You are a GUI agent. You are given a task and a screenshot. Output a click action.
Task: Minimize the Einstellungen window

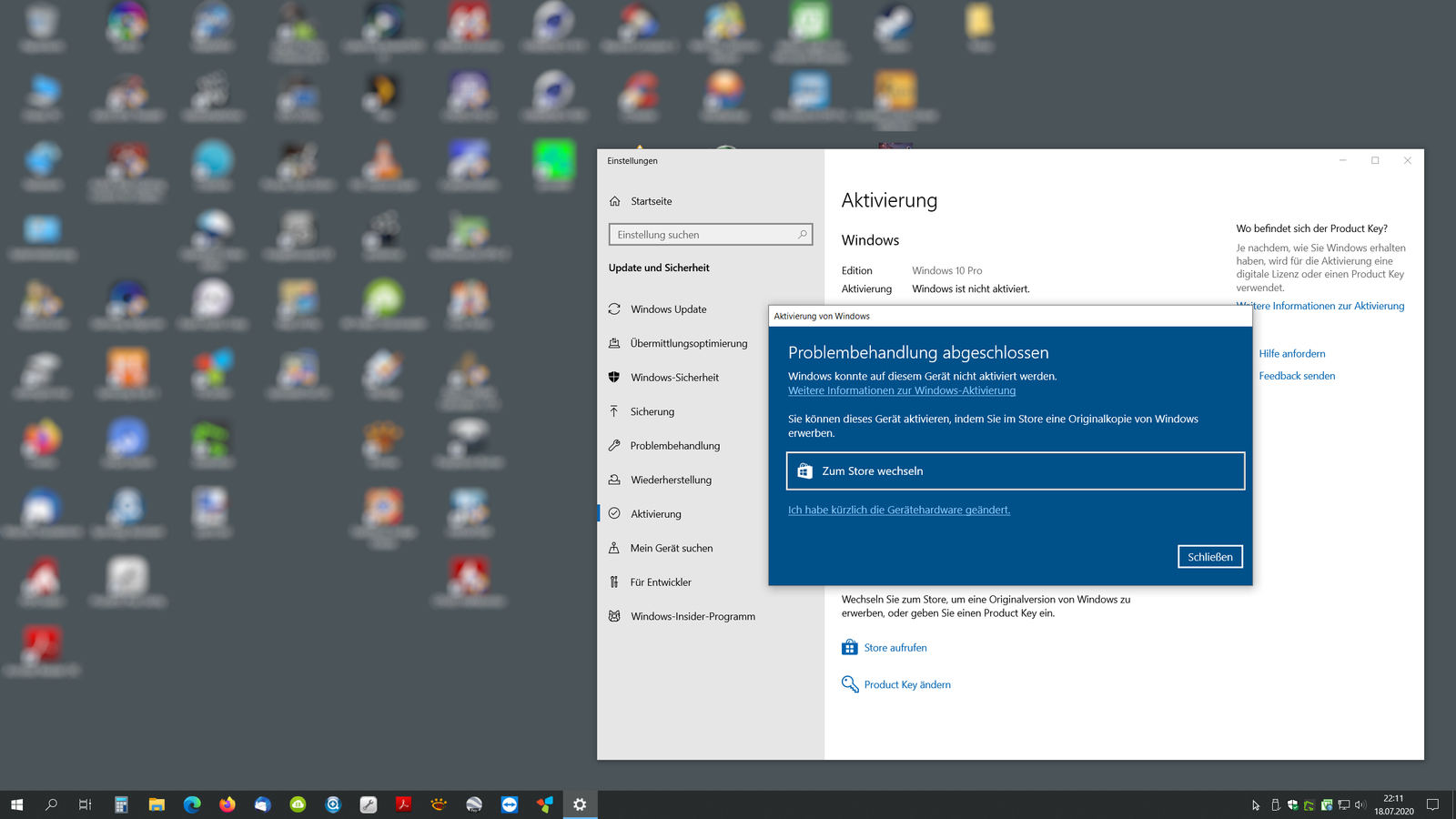[x=1342, y=161]
